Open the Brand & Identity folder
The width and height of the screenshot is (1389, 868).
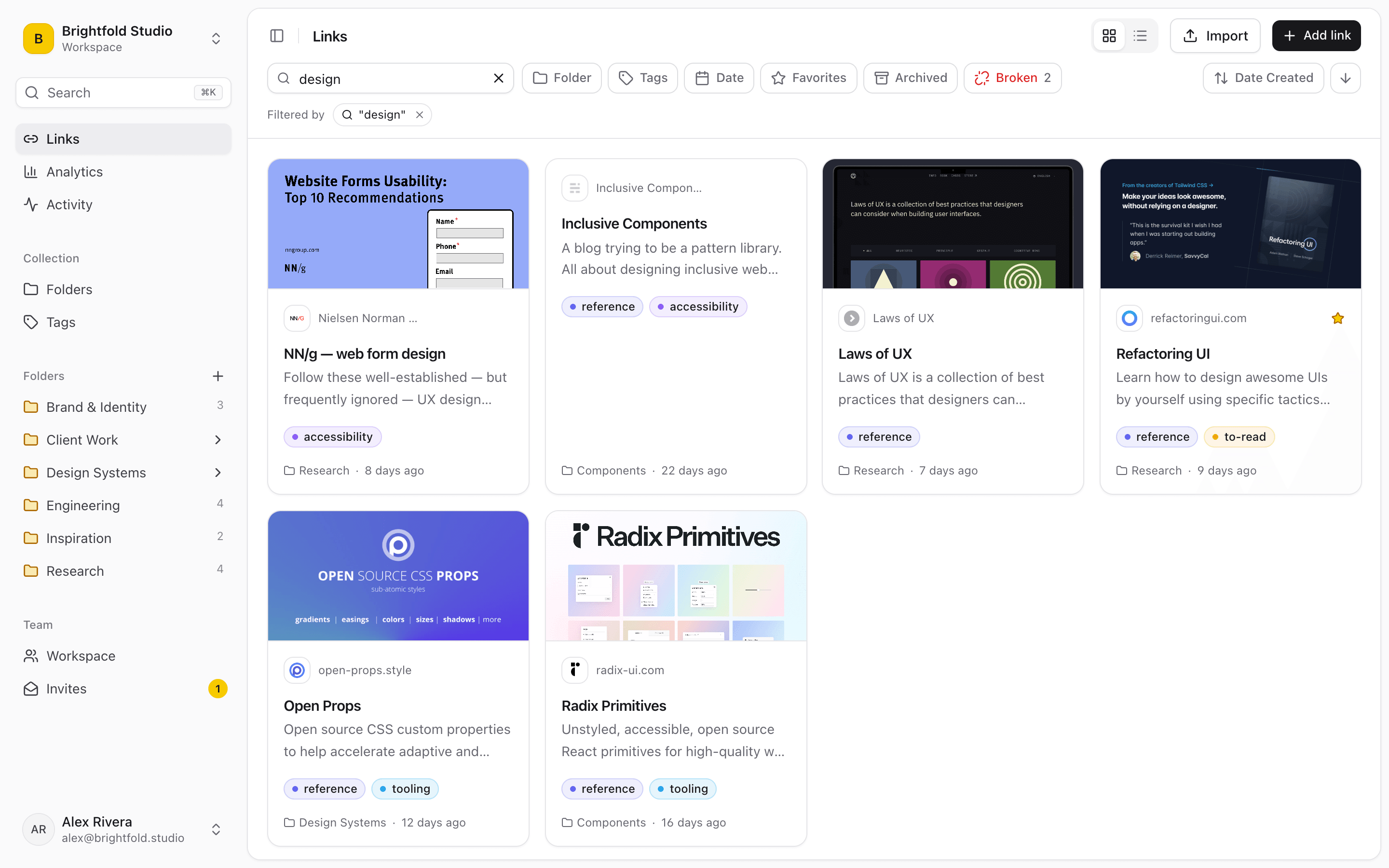[123, 407]
